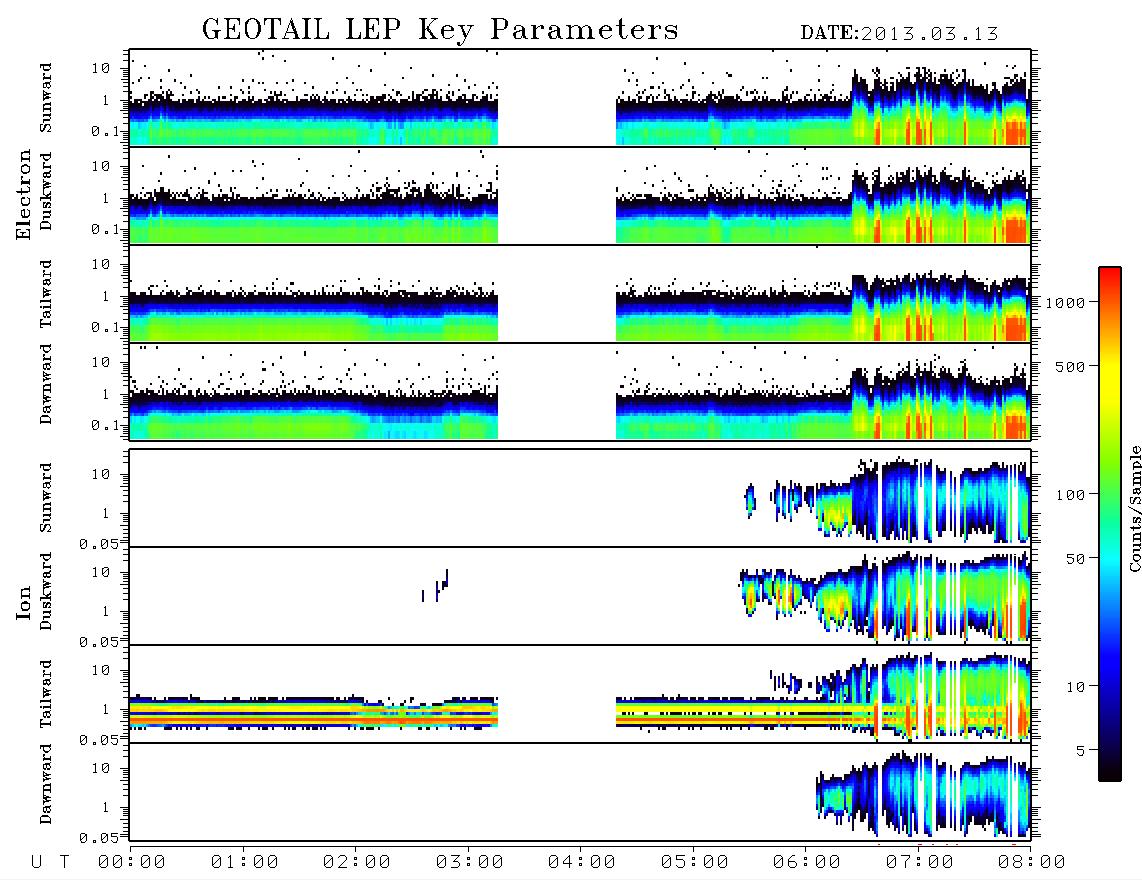Image resolution: width=1142 pixels, height=880 pixels.
Task: Click the 04:00 time tick label
Action: point(582,862)
